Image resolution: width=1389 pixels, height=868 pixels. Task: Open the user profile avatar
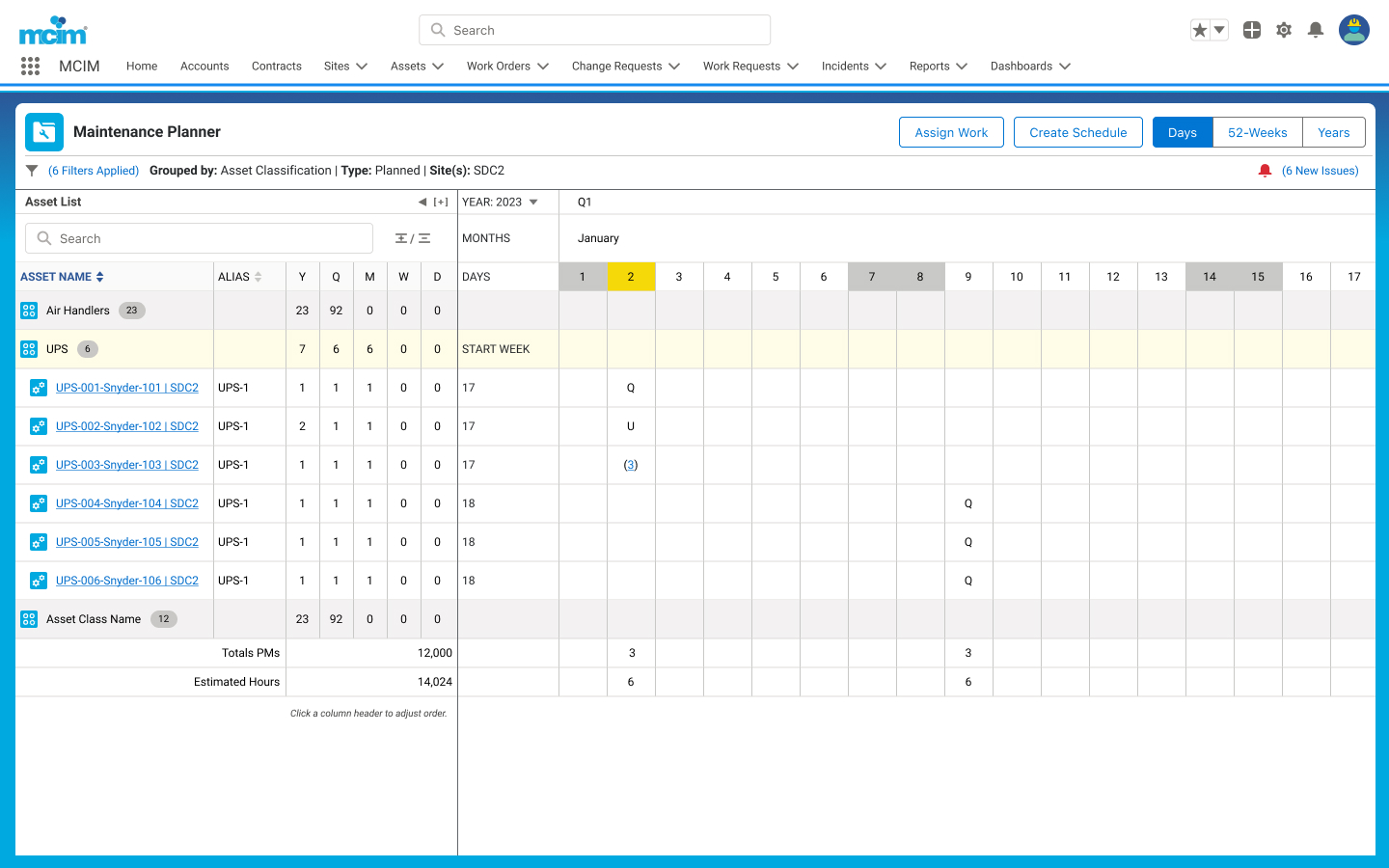coord(1354,30)
